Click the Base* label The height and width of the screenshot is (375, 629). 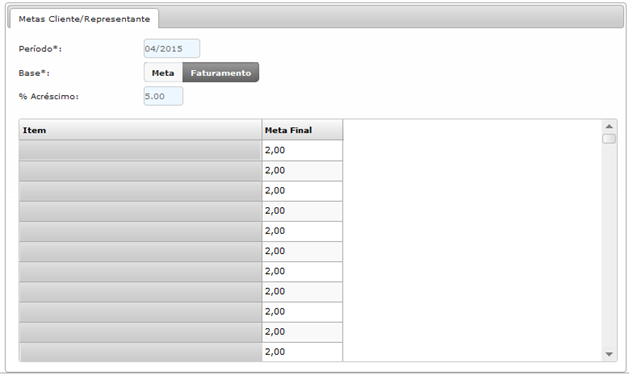(34, 73)
